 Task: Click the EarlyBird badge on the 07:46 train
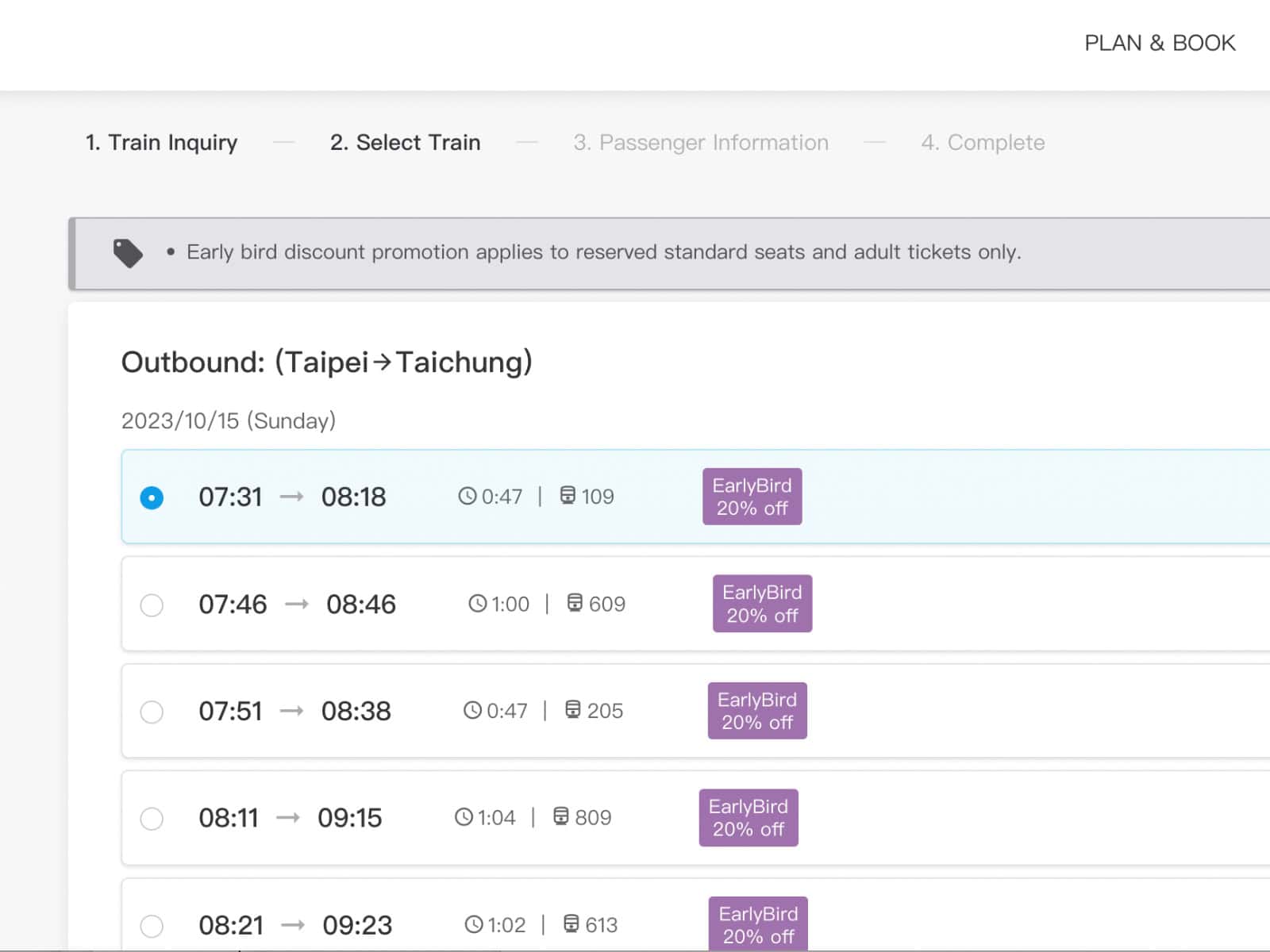pyautogui.click(x=762, y=604)
